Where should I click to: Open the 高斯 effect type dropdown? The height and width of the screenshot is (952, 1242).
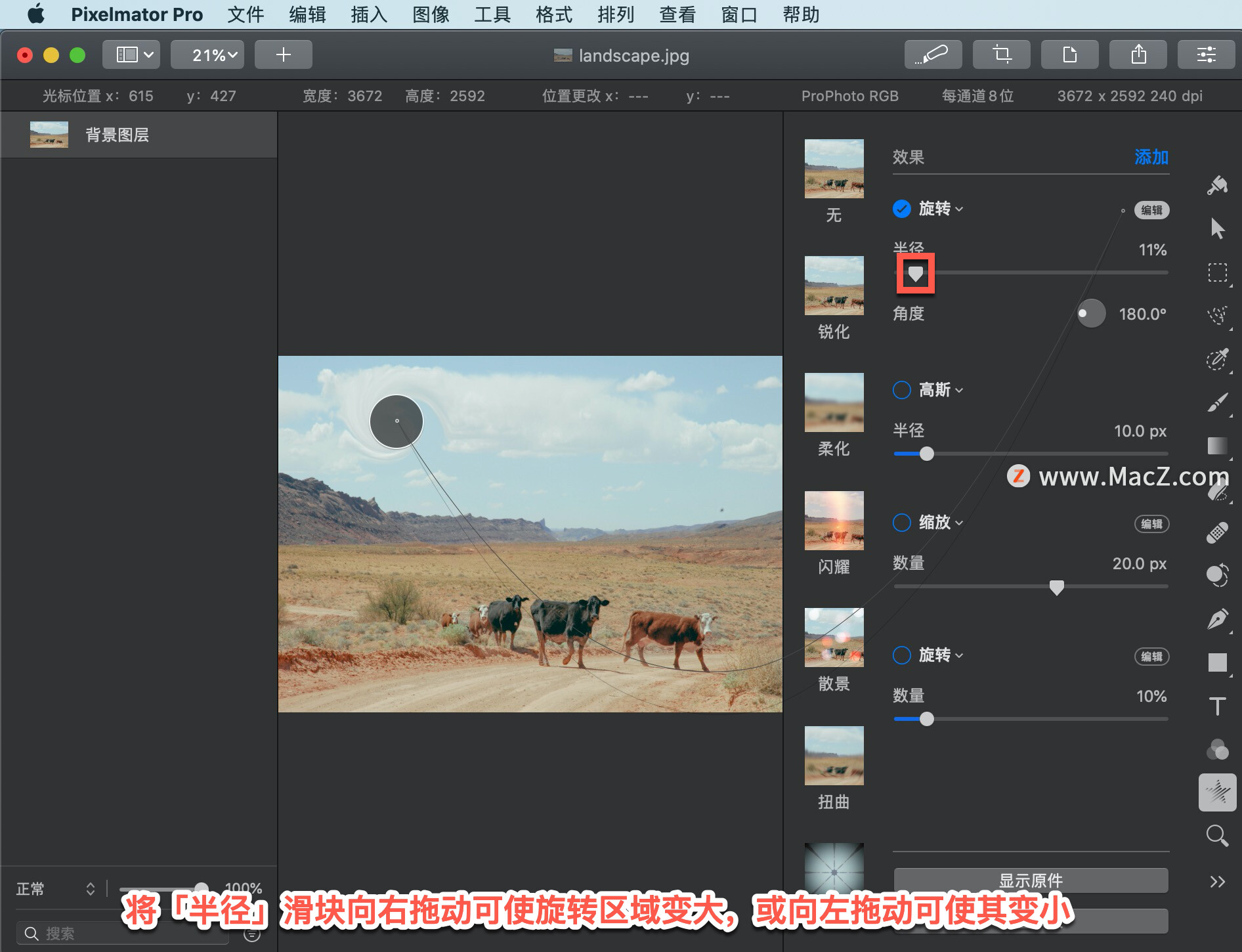[x=941, y=390]
